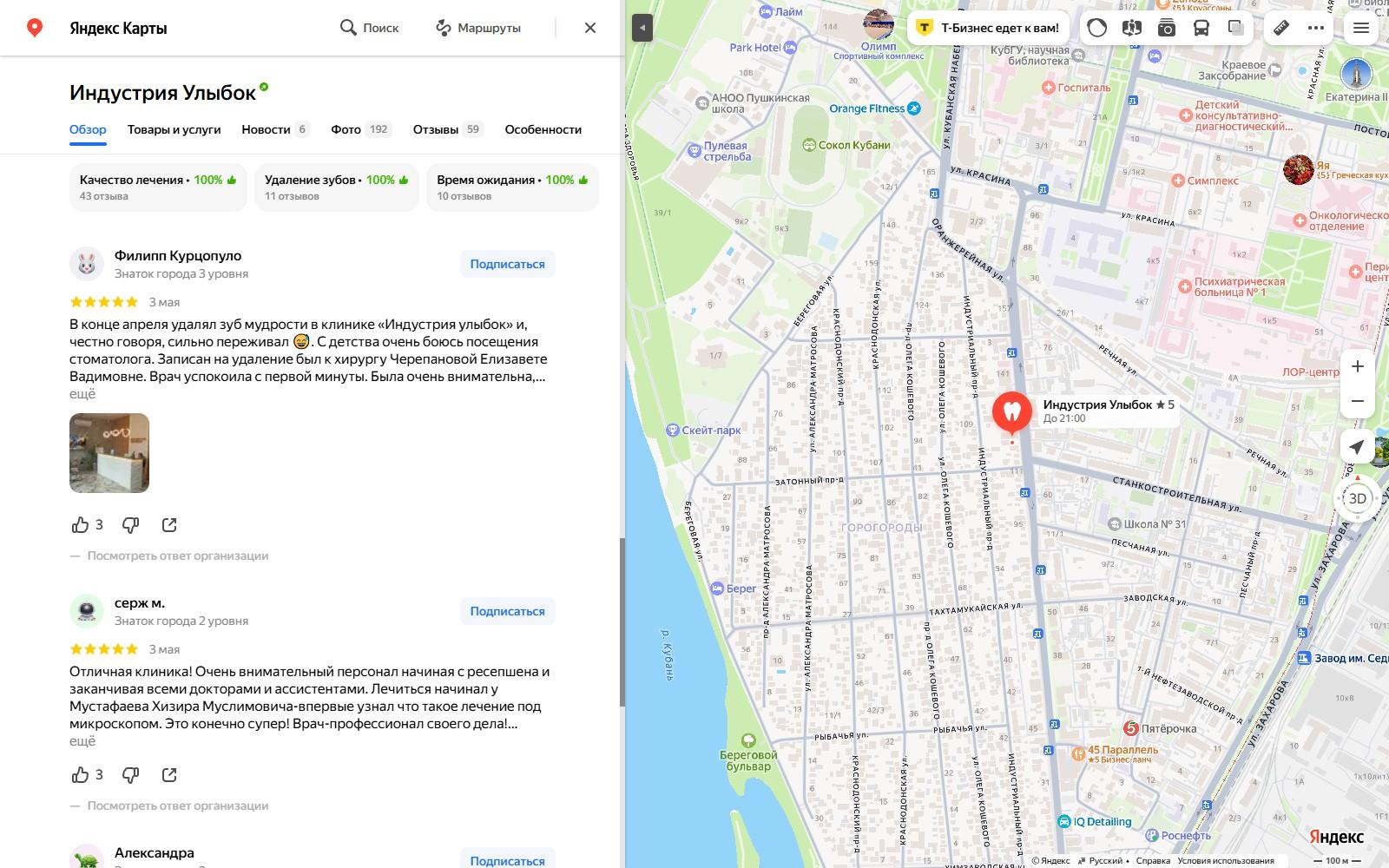
Task: Subscribe to серж м.
Action: pos(507,611)
